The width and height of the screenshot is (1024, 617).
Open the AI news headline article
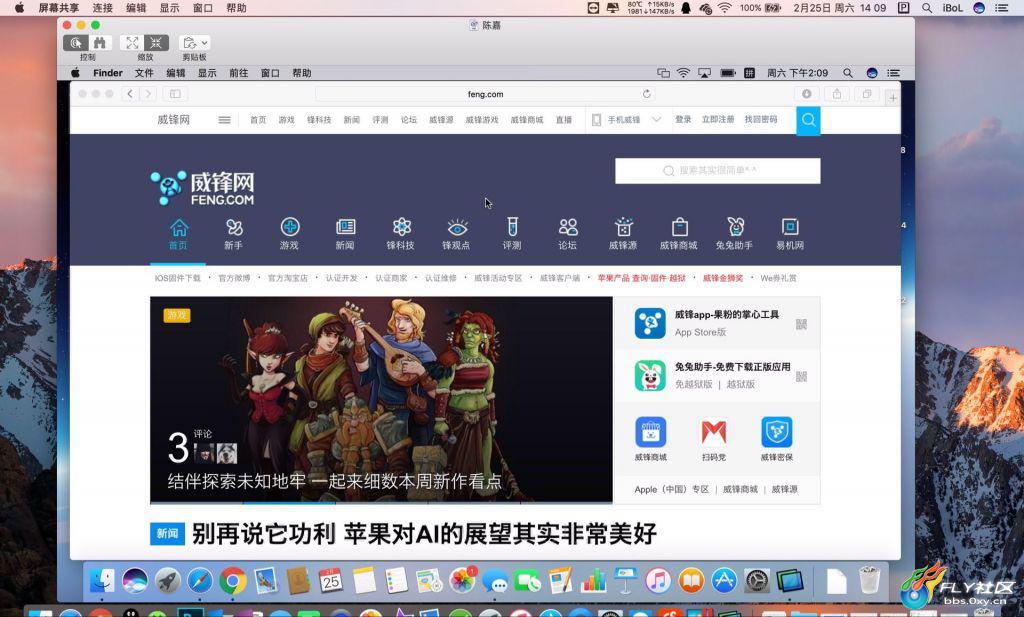coord(424,534)
